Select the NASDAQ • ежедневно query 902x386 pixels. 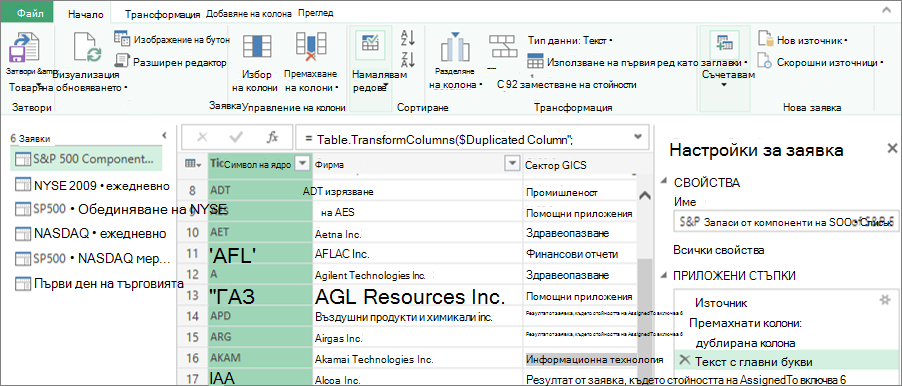(91, 234)
